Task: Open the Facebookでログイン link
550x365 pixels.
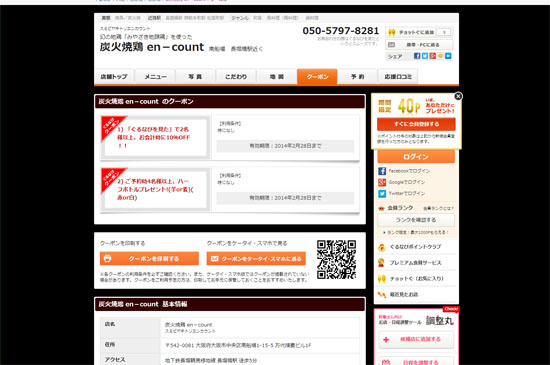Action: [409, 171]
